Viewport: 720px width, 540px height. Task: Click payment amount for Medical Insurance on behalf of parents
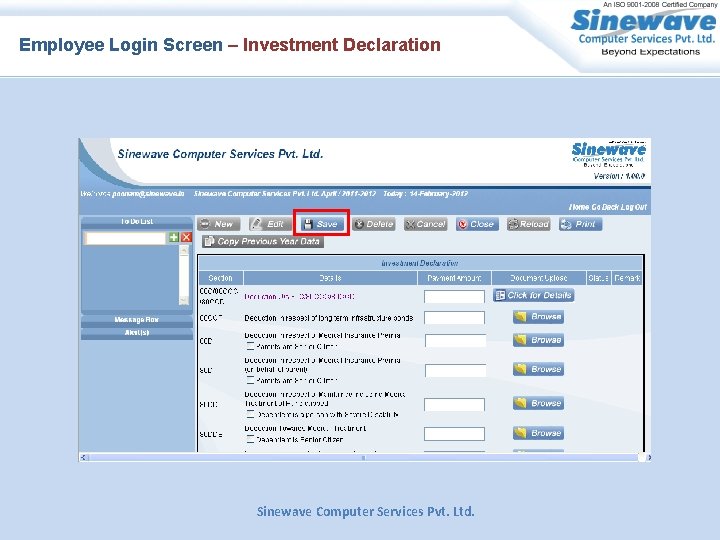pyautogui.click(x=455, y=371)
